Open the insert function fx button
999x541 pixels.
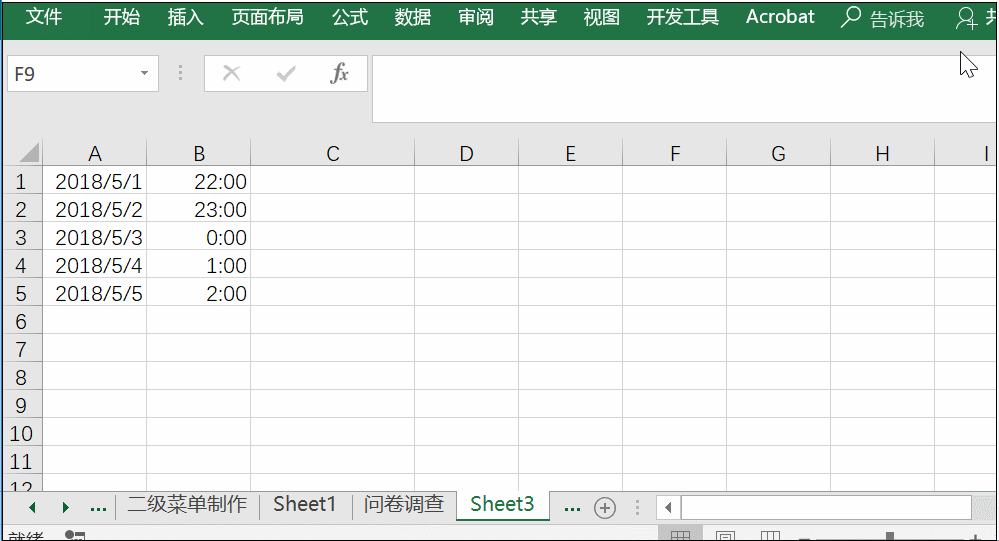click(x=340, y=74)
